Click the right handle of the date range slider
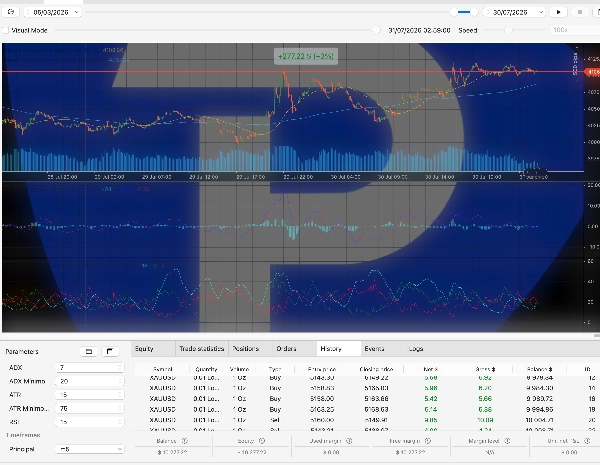 tap(474, 12)
